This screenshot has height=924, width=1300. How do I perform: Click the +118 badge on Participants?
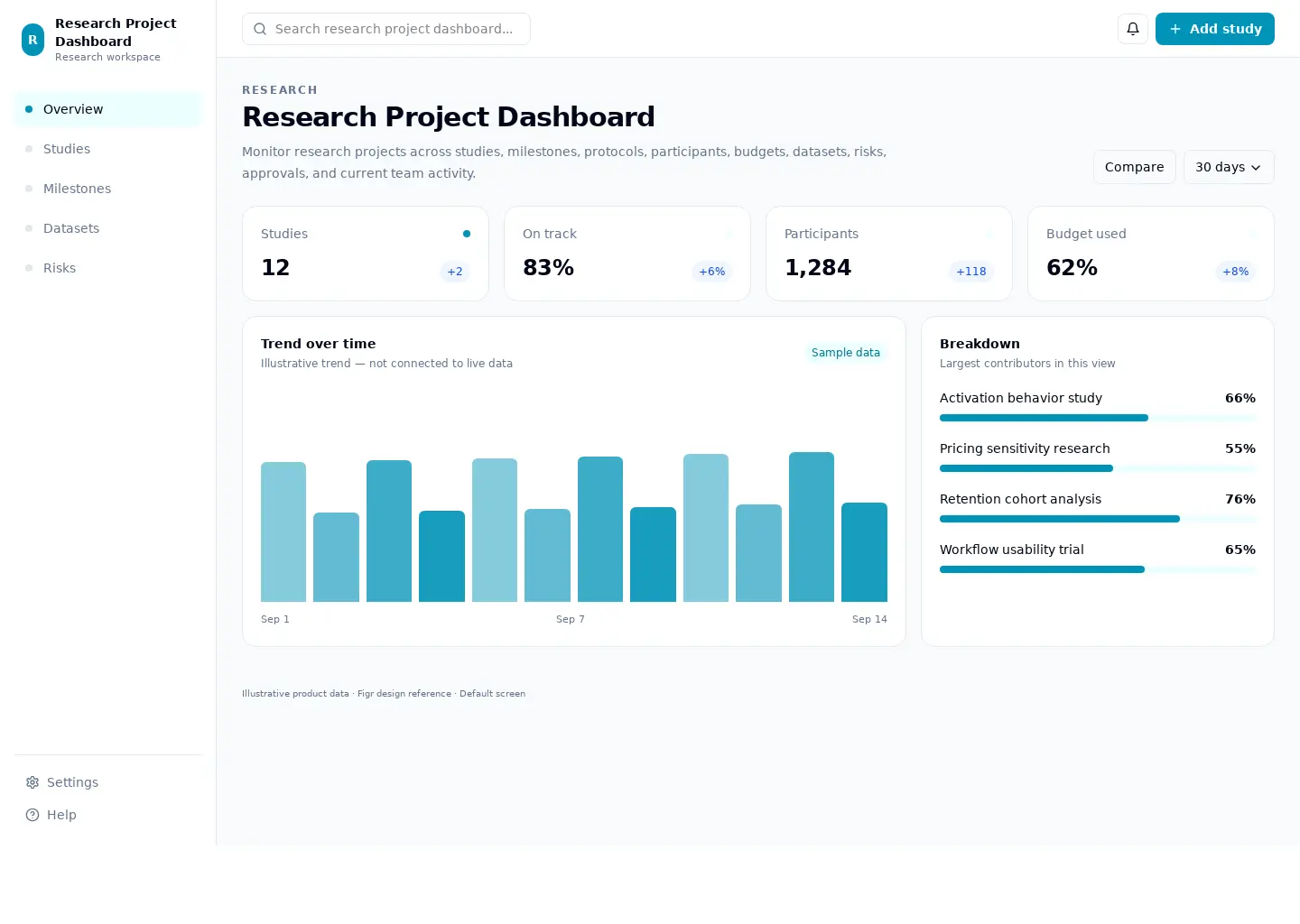point(971,272)
